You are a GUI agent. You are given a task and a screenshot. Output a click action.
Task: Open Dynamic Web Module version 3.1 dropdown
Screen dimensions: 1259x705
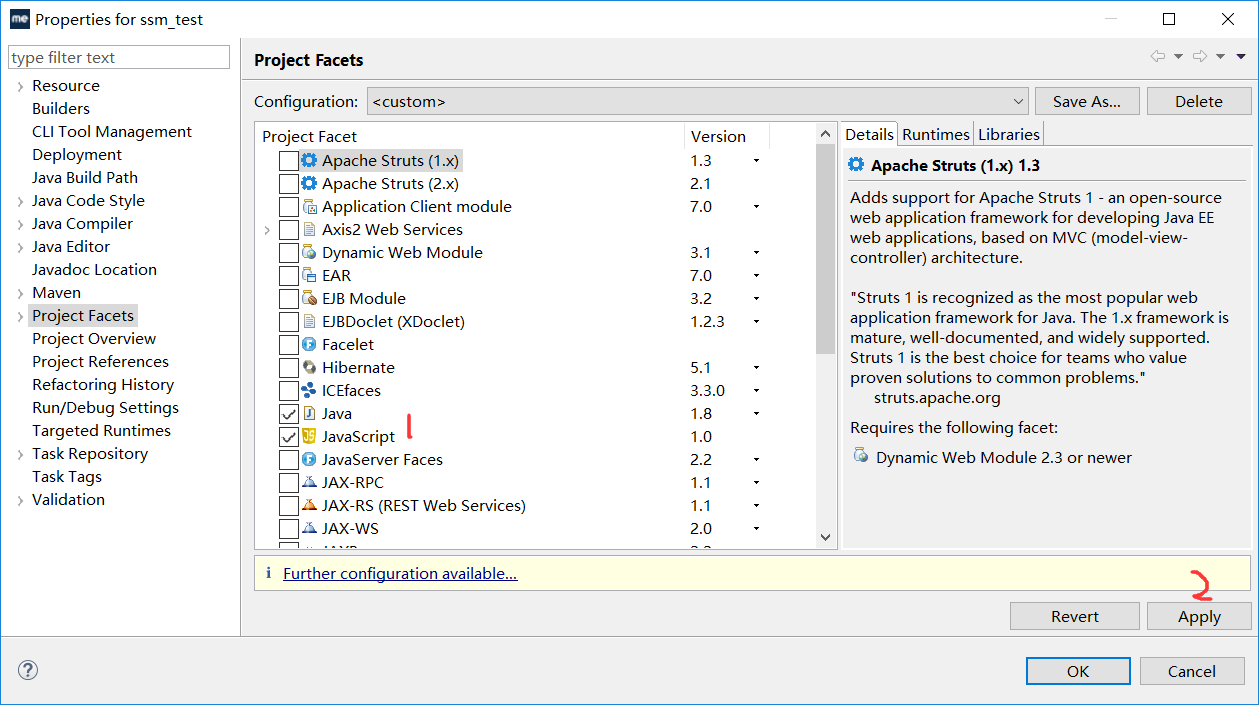pos(756,253)
